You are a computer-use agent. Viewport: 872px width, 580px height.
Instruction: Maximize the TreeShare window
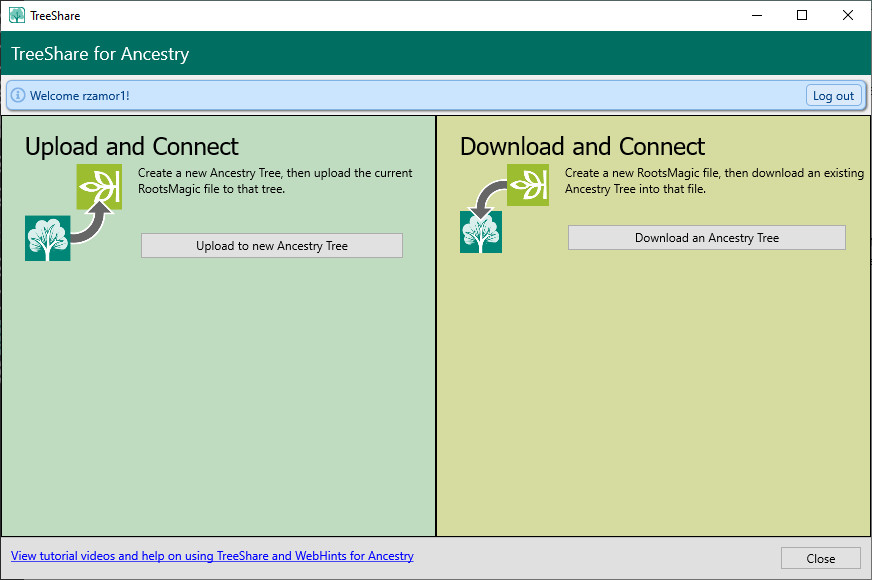pos(802,15)
